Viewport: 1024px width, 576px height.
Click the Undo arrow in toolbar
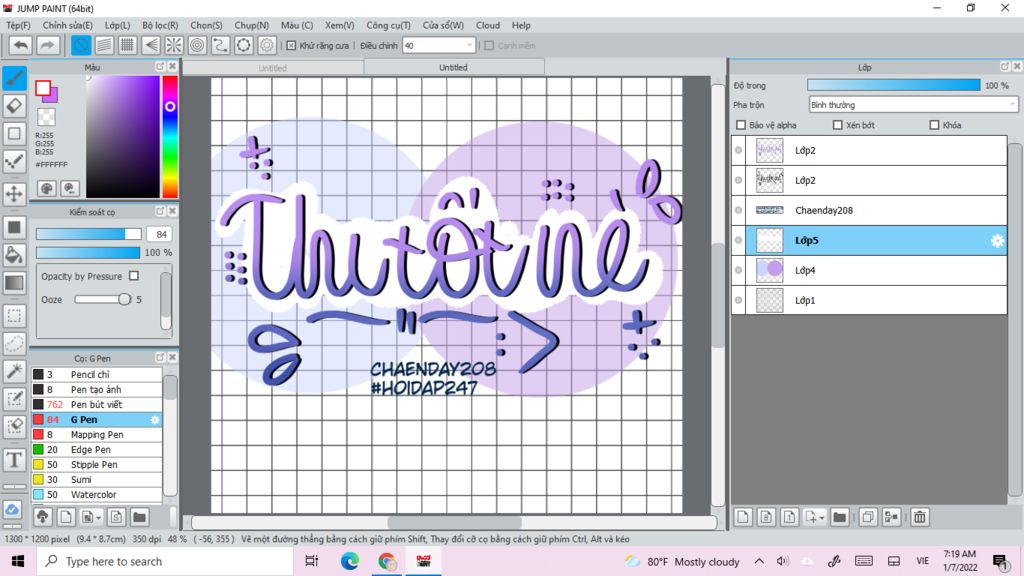coord(21,45)
